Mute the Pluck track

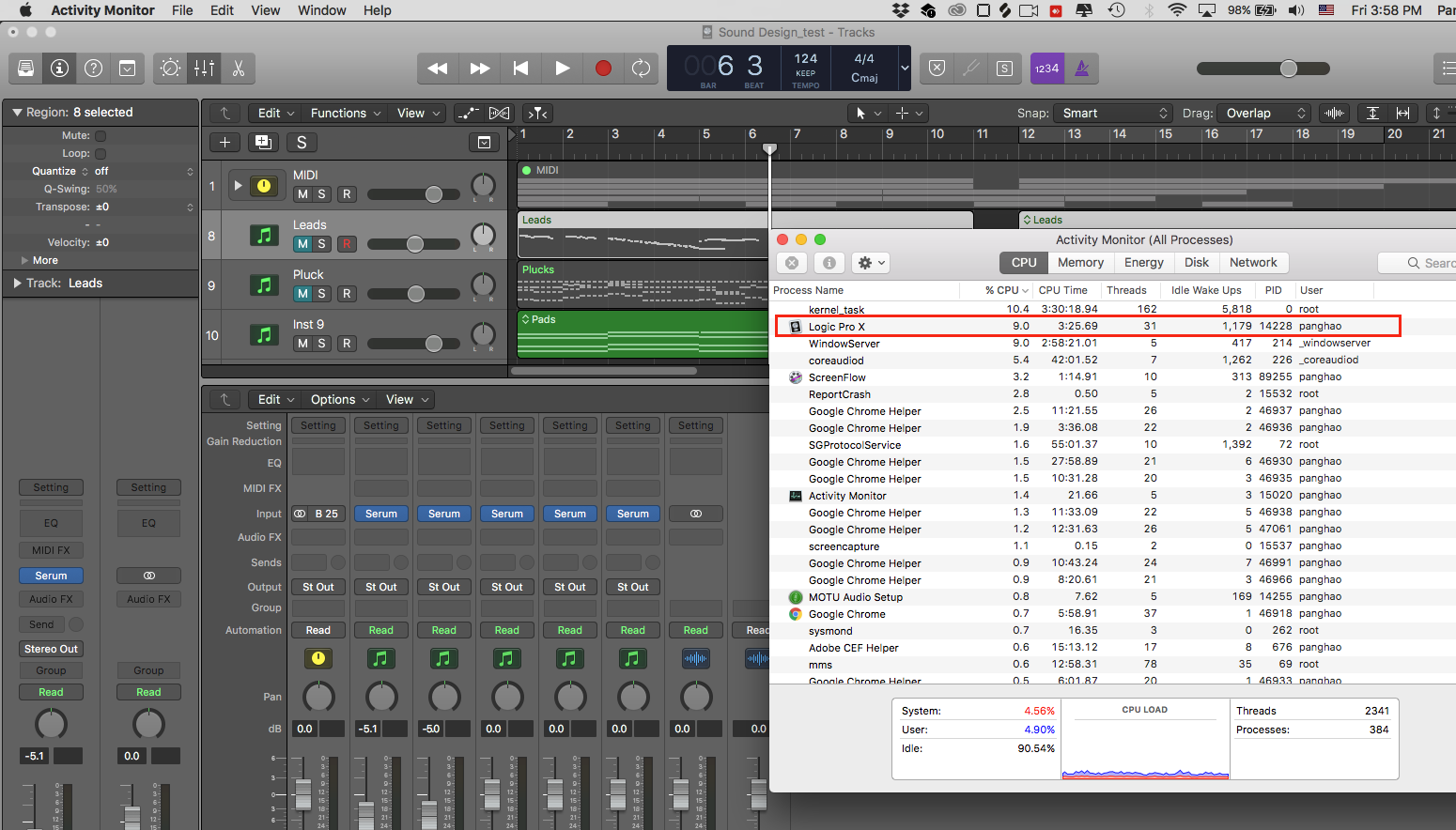(302, 294)
